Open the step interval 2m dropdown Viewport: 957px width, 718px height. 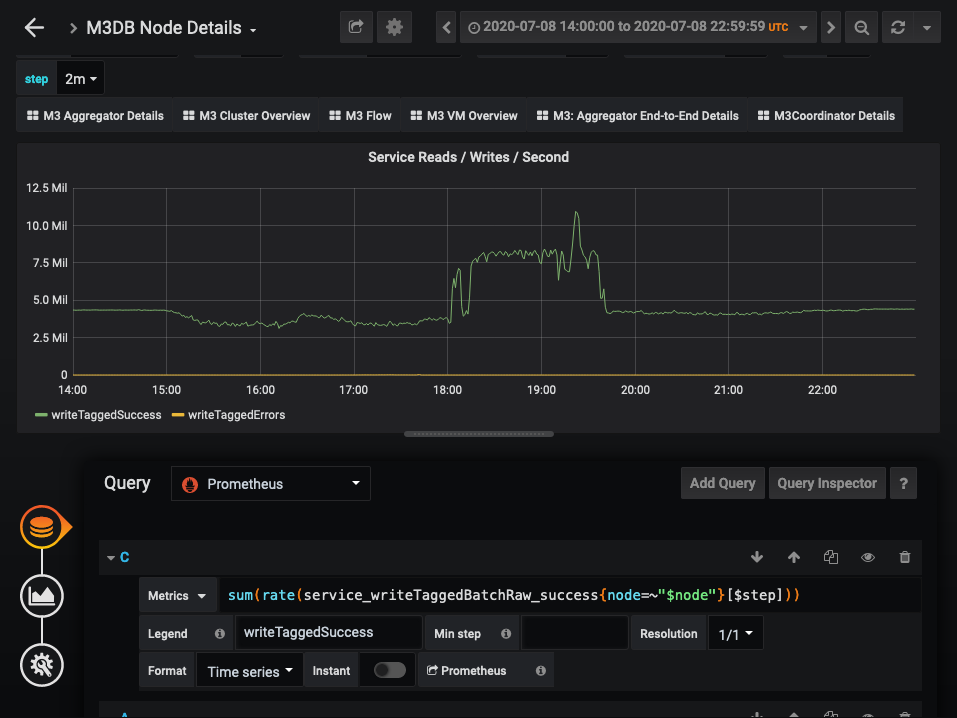81,78
